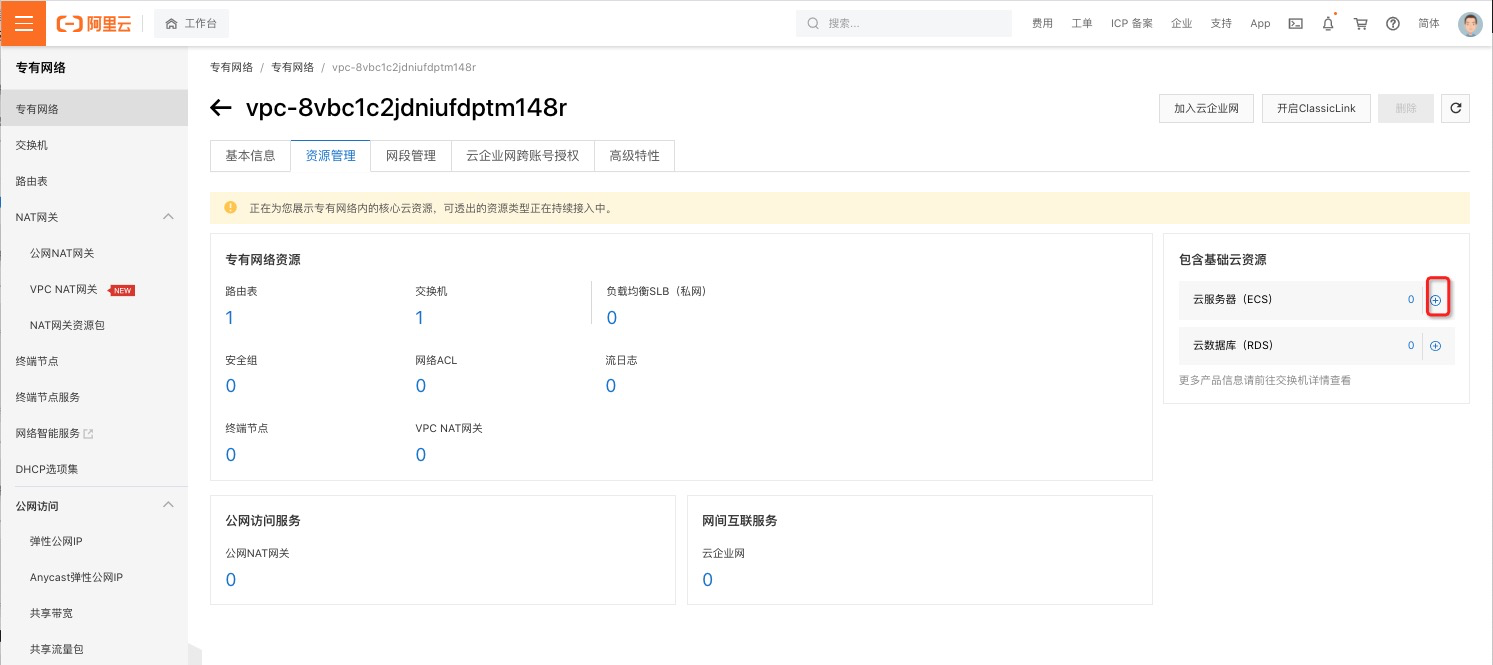
Task: Click the search magnifier icon
Action: (x=814, y=23)
